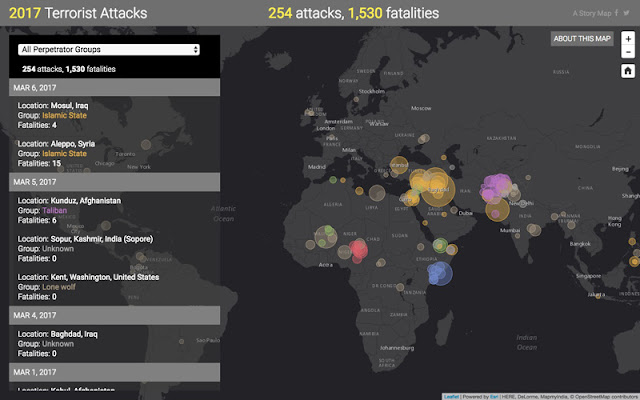Click the blue circle cluster in Somalia
Viewport: 640px width, 400px height.
440,273
